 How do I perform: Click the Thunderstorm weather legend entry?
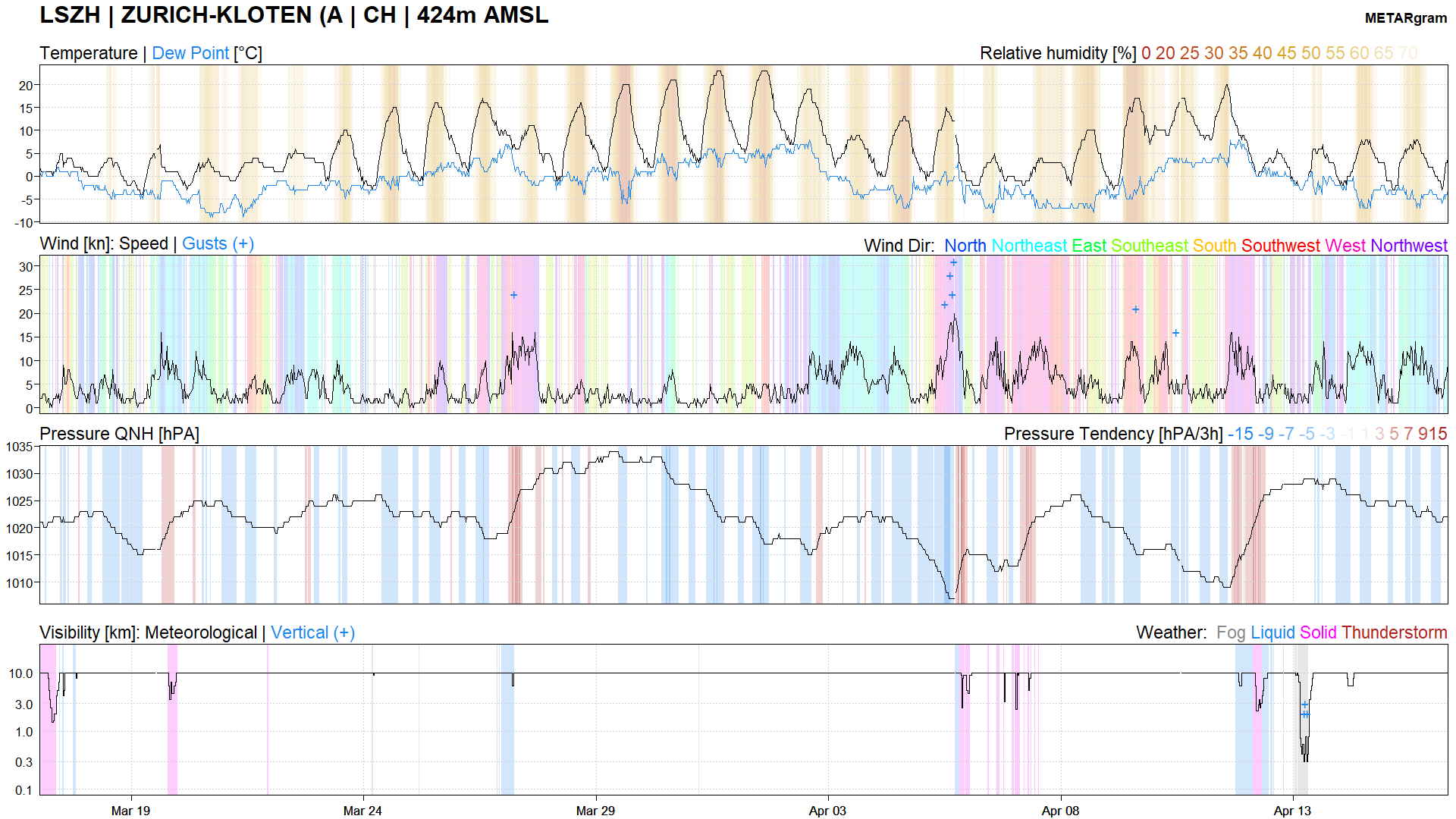[x=1394, y=632]
